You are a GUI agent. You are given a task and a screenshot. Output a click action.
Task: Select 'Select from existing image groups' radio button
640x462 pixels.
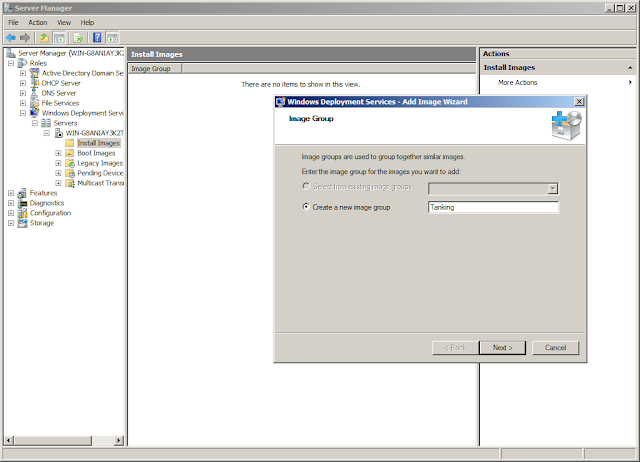click(x=306, y=186)
